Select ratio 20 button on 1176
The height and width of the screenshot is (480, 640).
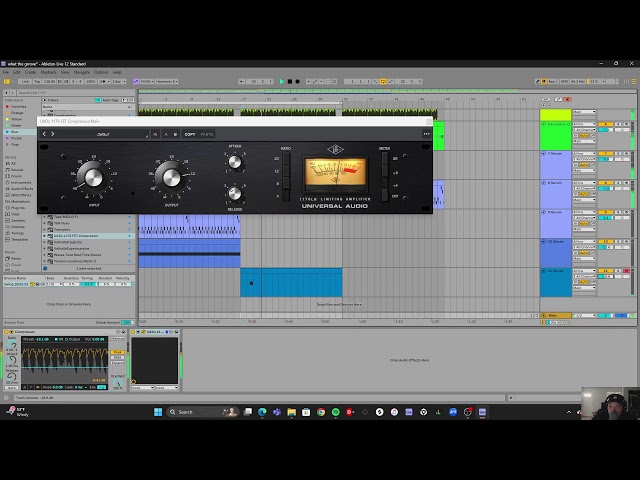[x=286, y=158]
